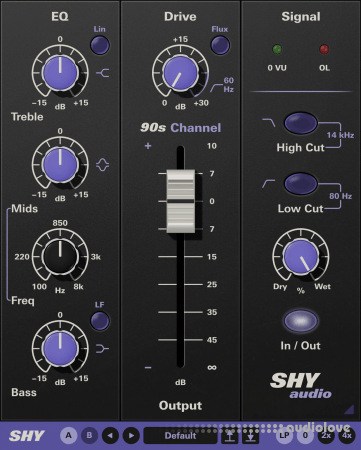Select 4x oversampling

coord(347,435)
